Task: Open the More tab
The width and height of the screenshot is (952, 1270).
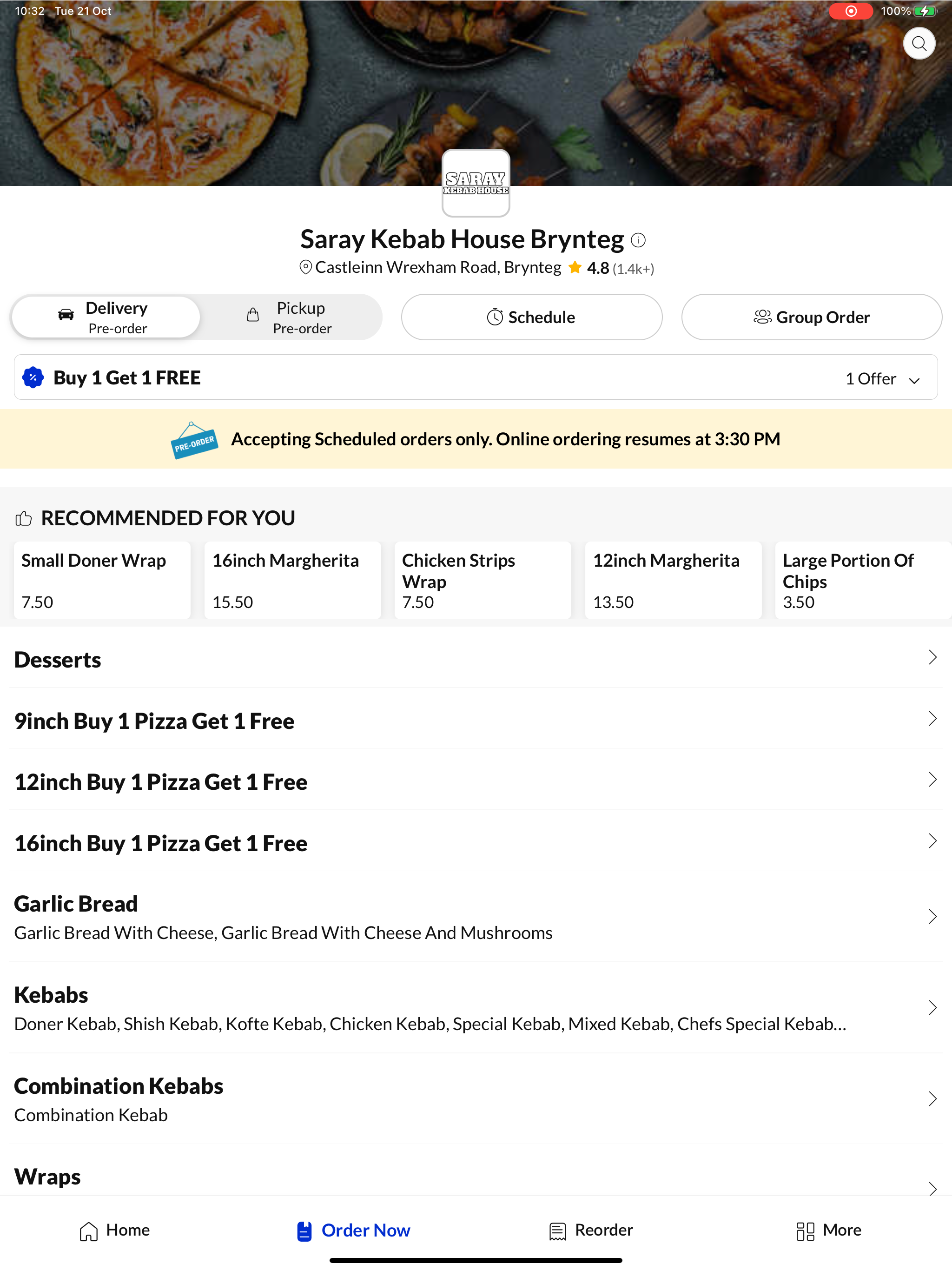Action: 828,1230
